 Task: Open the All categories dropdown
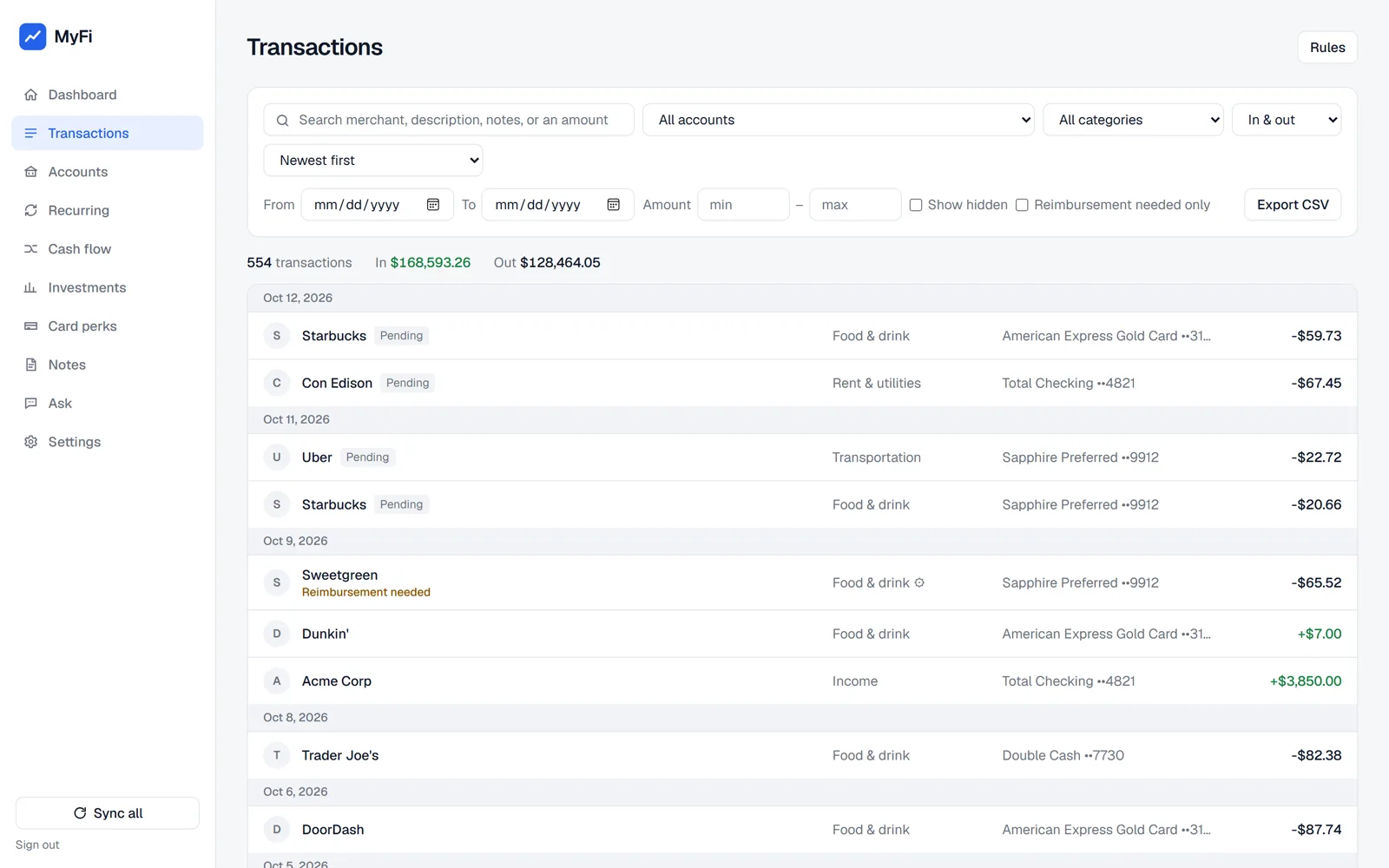coord(1133,120)
